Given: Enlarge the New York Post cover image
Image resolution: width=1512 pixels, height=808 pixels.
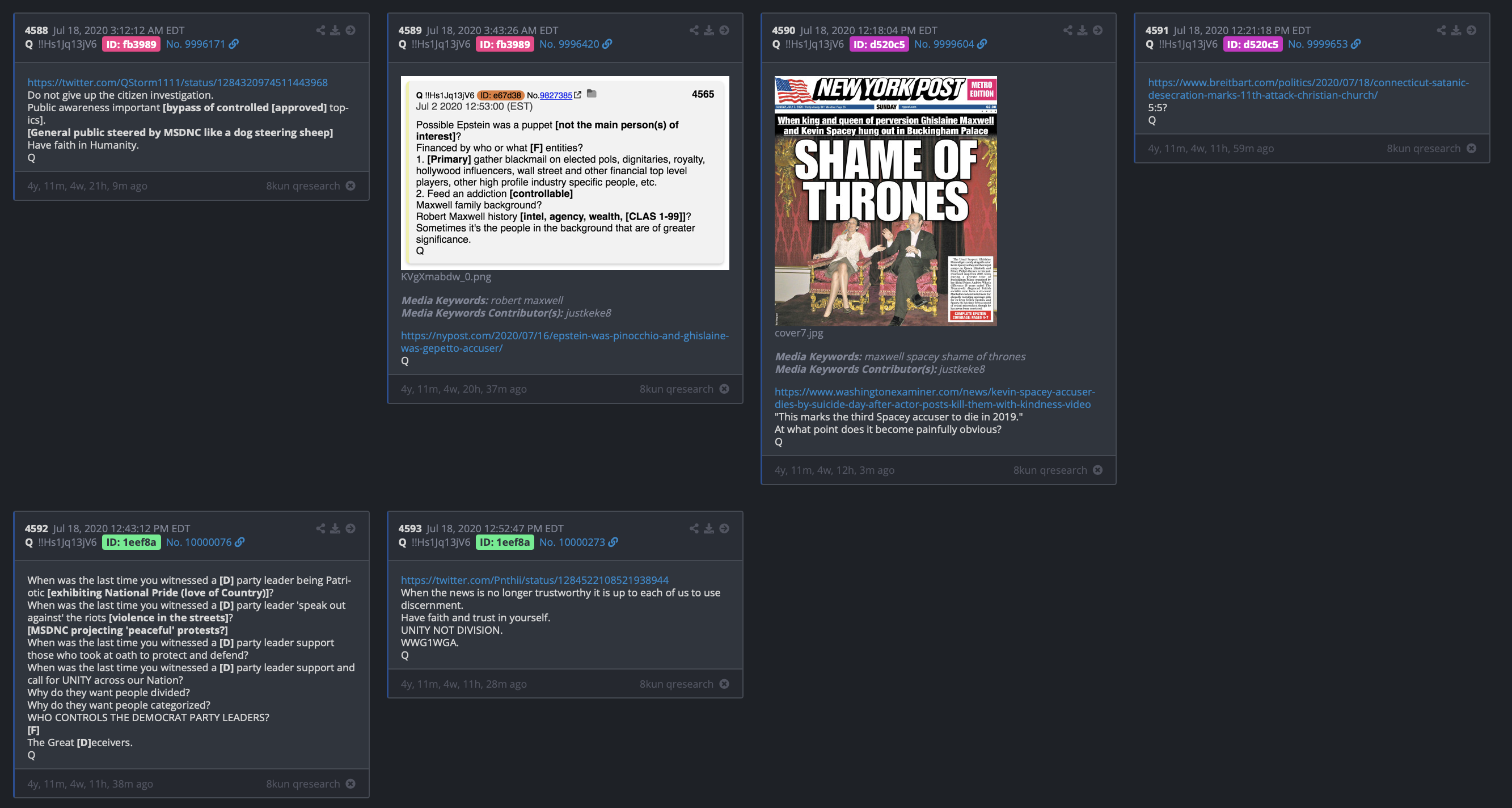Looking at the screenshot, I should click(x=886, y=201).
